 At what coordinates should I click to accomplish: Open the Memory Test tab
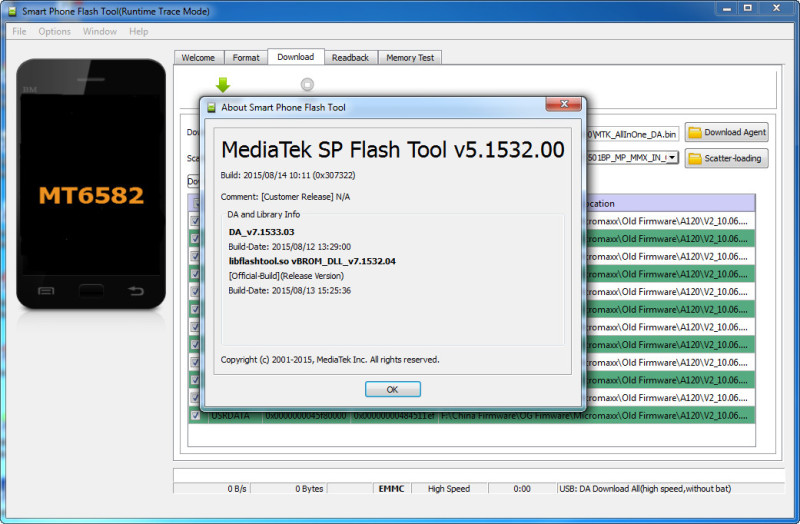click(410, 58)
